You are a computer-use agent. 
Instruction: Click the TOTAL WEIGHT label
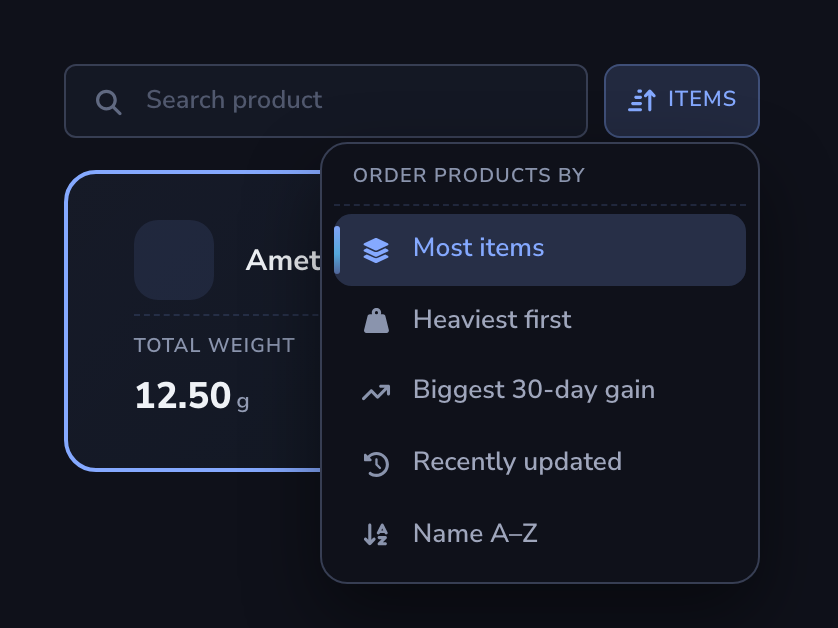click(x=214, y=345)
